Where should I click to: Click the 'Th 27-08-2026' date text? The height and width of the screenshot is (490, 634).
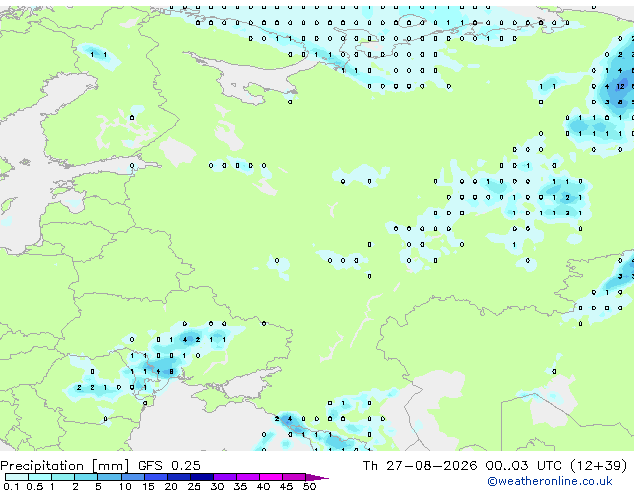point(420,466)
